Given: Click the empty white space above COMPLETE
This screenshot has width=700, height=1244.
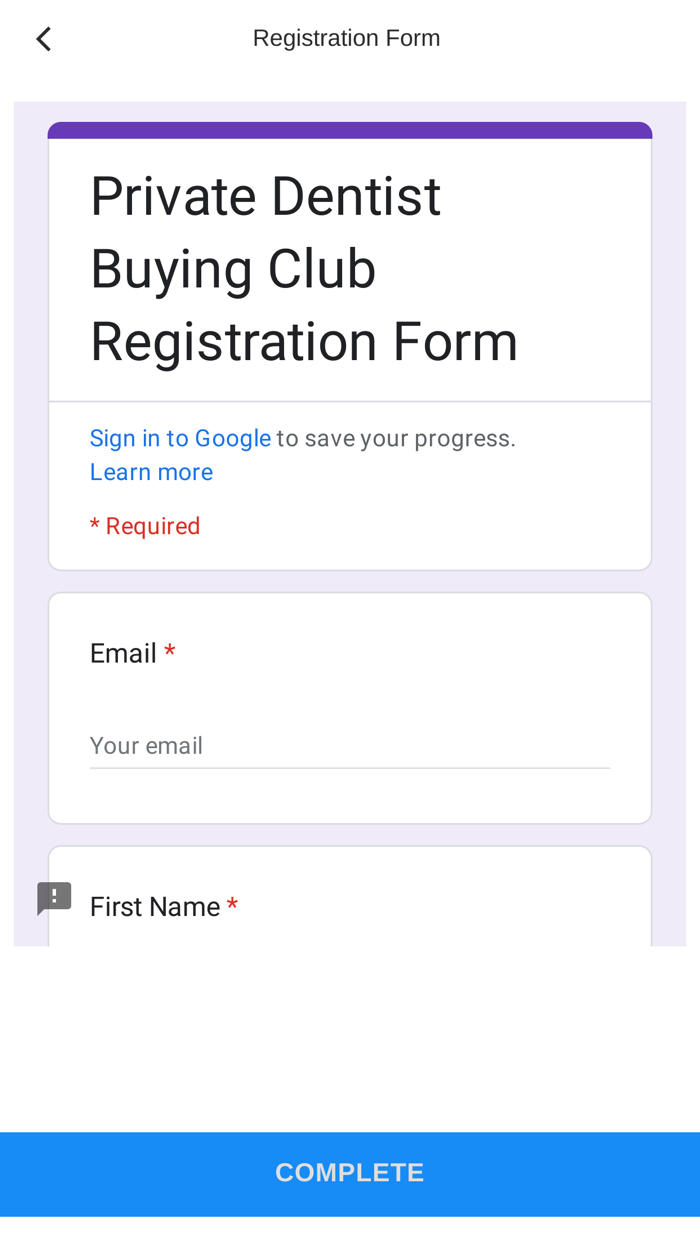Looking at the screenshot, I should pyautogui.click(x=350, y=1040).
